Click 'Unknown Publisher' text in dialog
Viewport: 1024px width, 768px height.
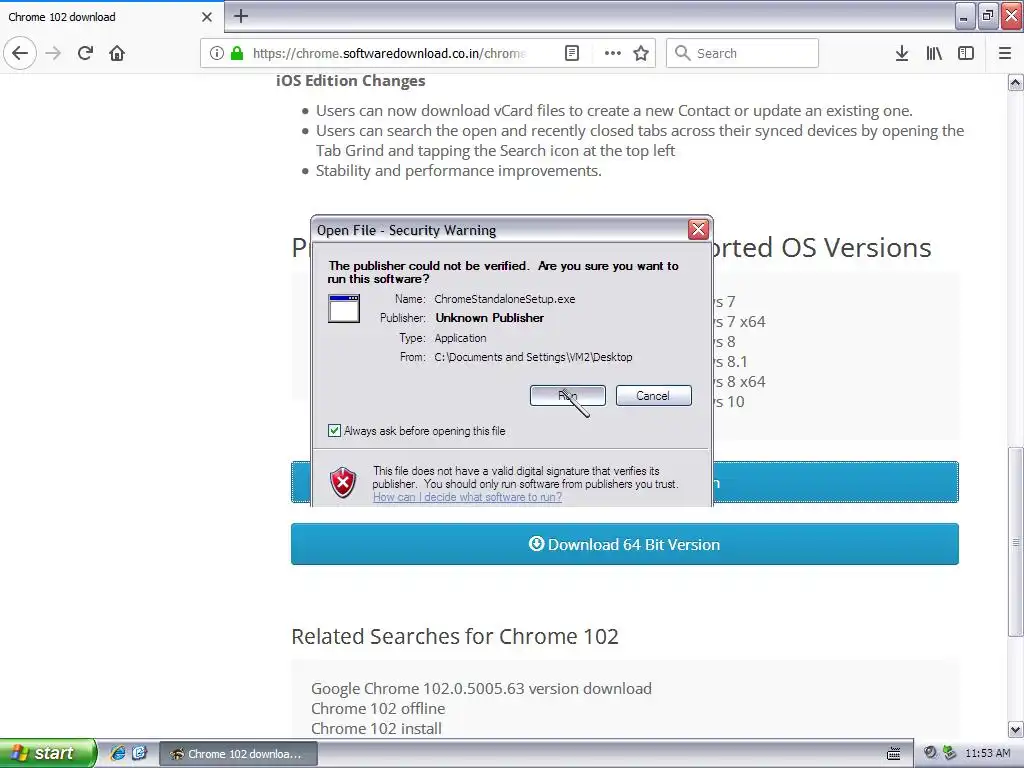[490, 318]
